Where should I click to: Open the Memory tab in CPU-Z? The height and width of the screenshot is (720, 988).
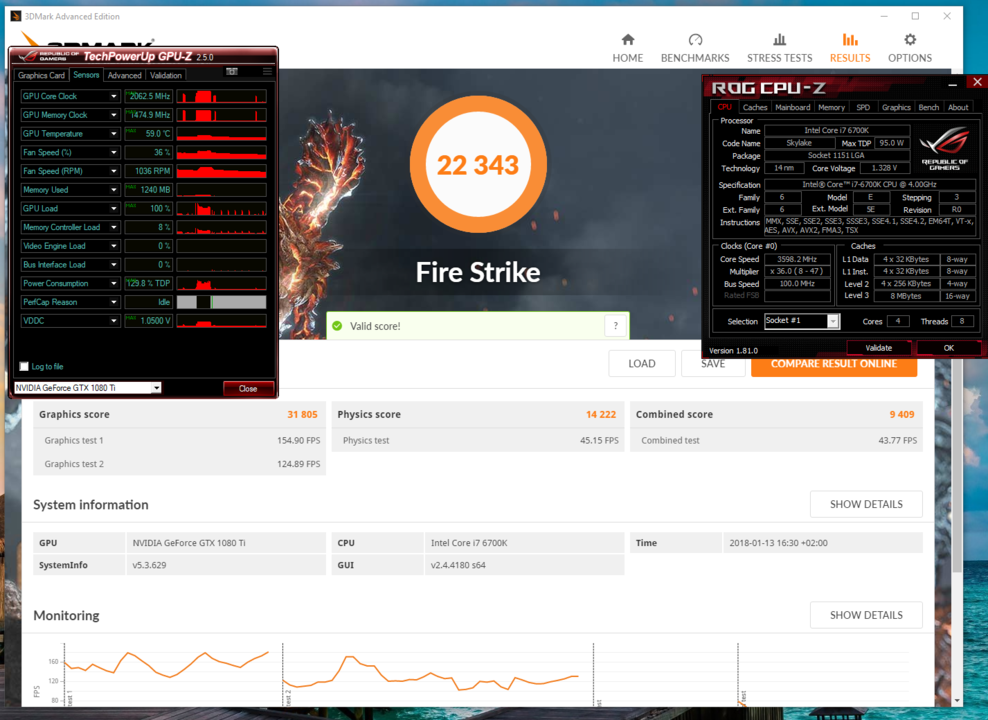(831, 107)
